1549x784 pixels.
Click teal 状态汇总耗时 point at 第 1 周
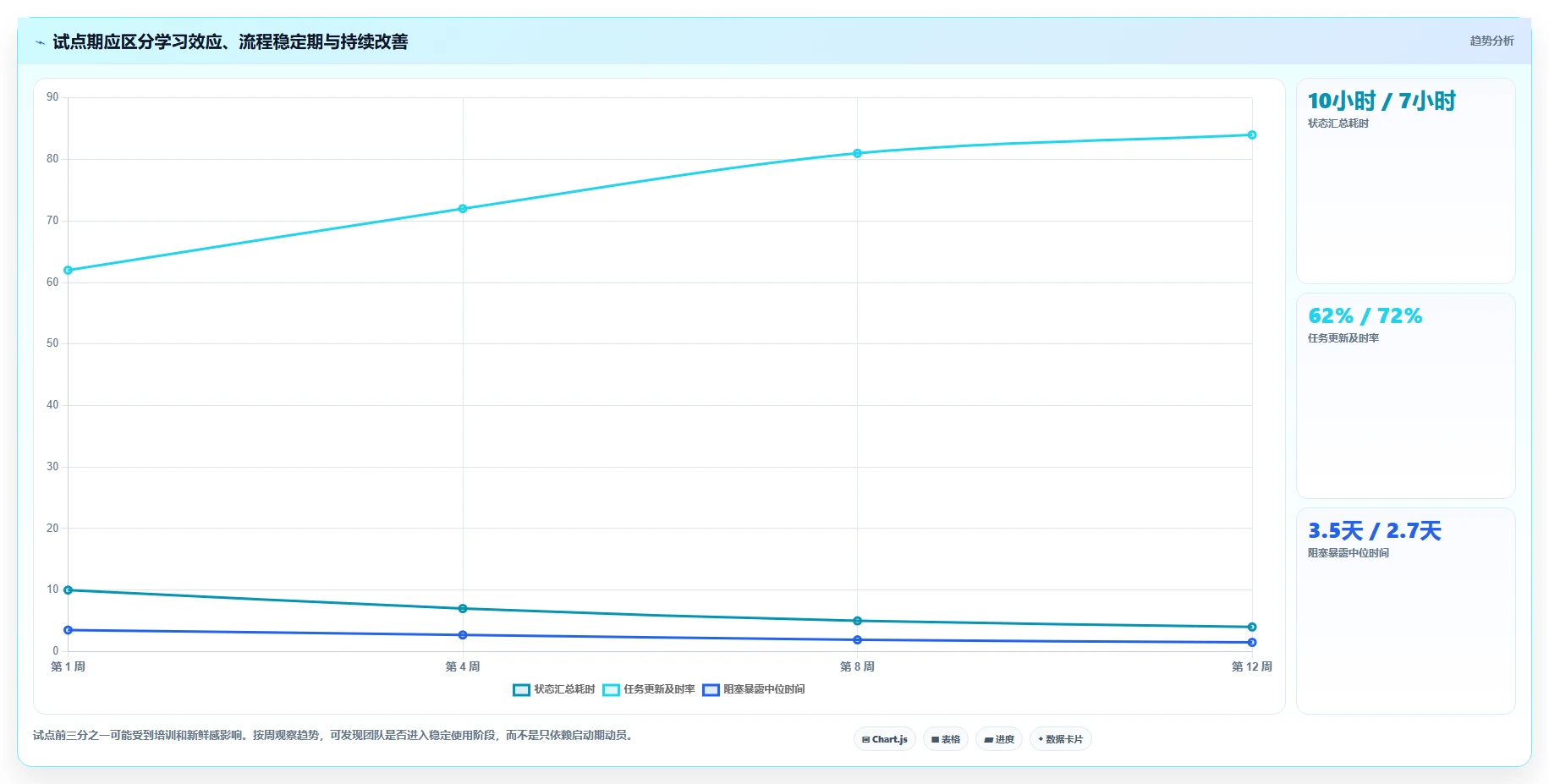69,590
